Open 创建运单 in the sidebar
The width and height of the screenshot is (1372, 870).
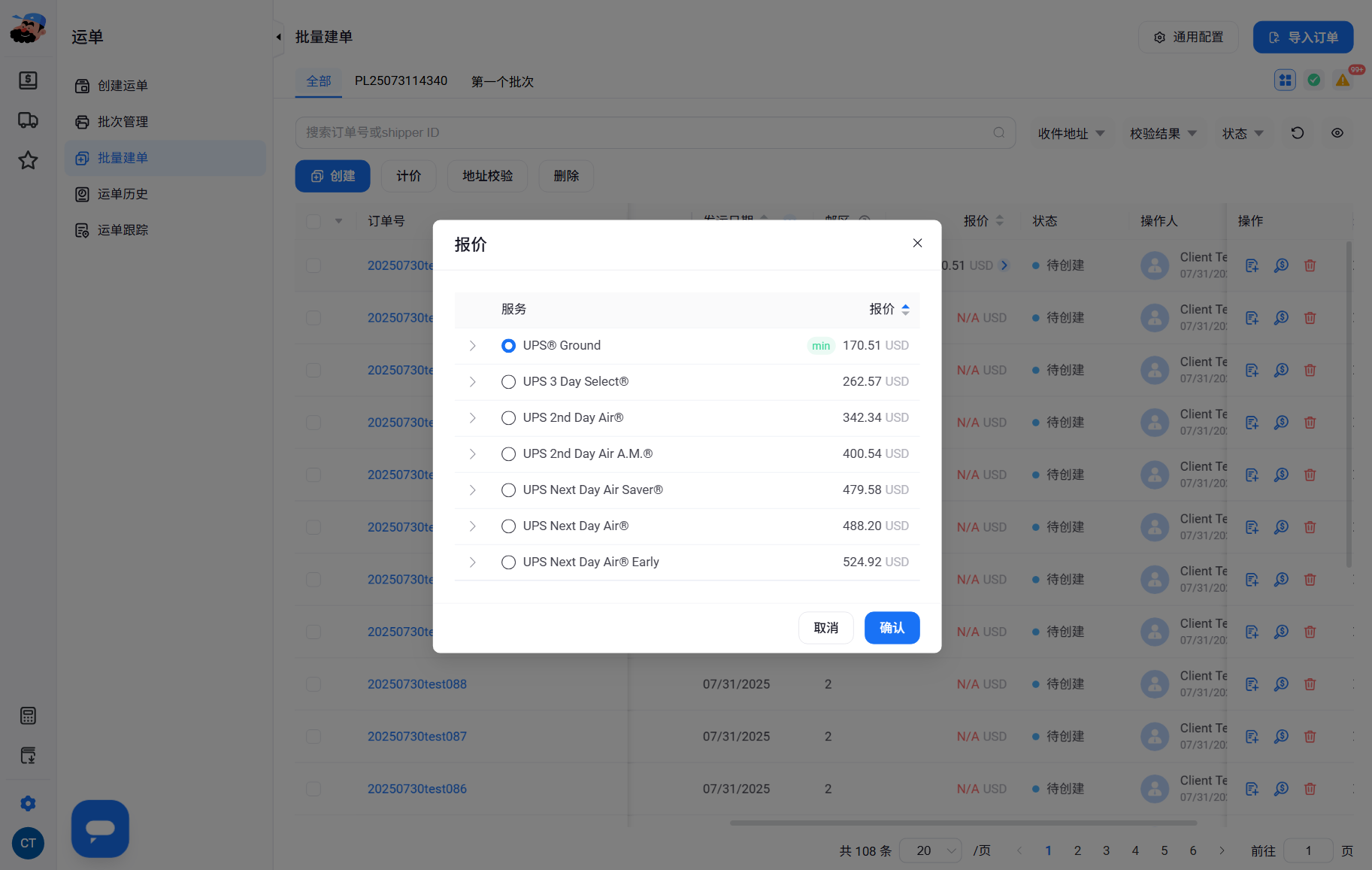coord(165,86)
